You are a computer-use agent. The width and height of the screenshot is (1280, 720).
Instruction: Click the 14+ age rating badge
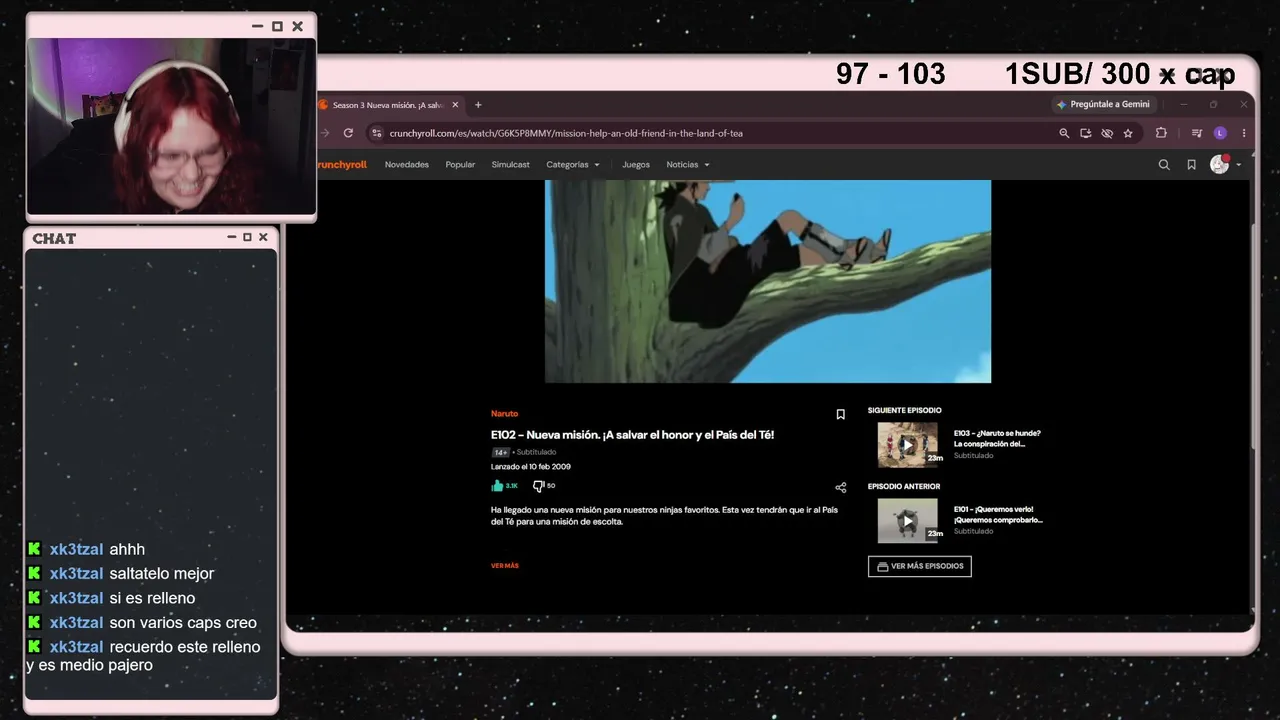(501, 452)
